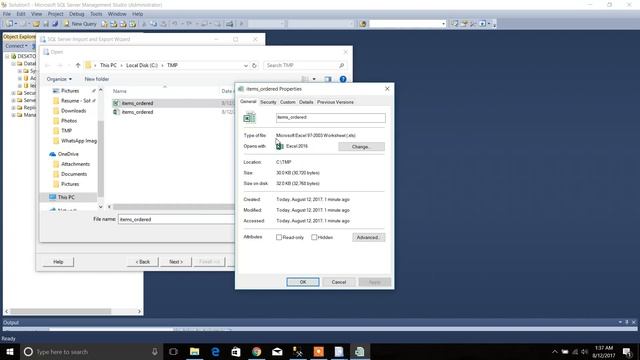Expand the address bar history dropdown

pos(246,65)
